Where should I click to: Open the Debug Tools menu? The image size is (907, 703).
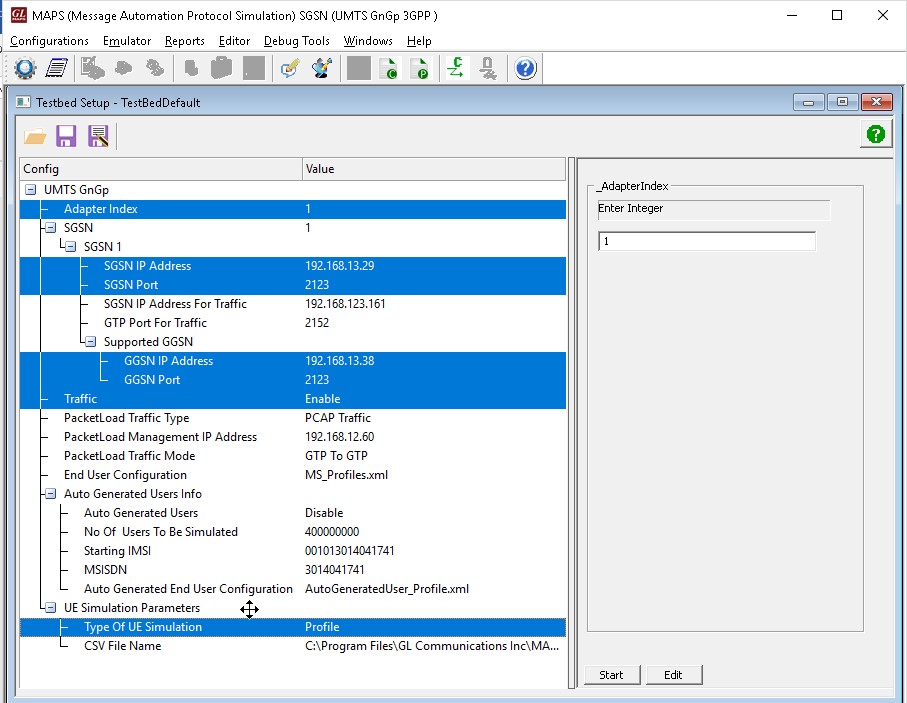(296, 41)
